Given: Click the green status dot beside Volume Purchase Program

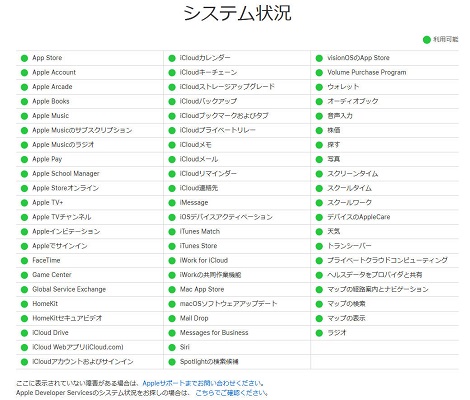Looking at the screenshot, I should (319, 73).
